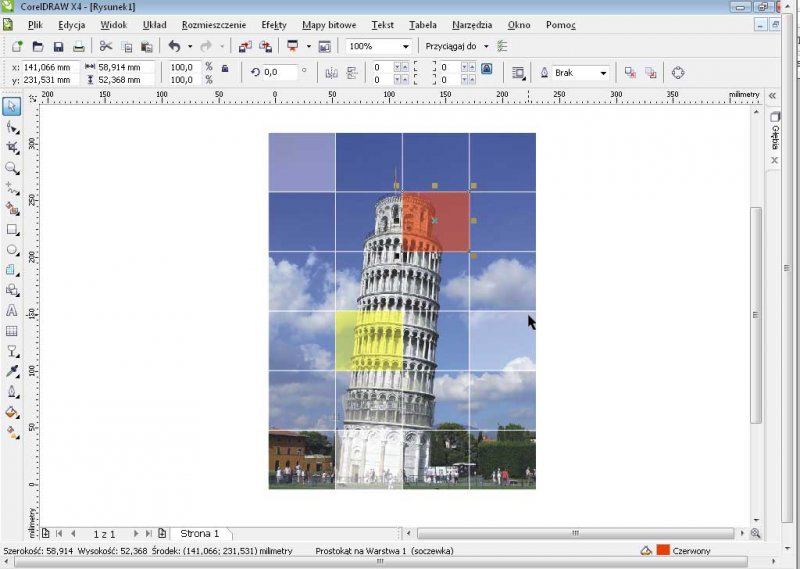Viewport: 800px width, 569px height.
Task: Click the rotation angle input field
Action: click(279, 72)
